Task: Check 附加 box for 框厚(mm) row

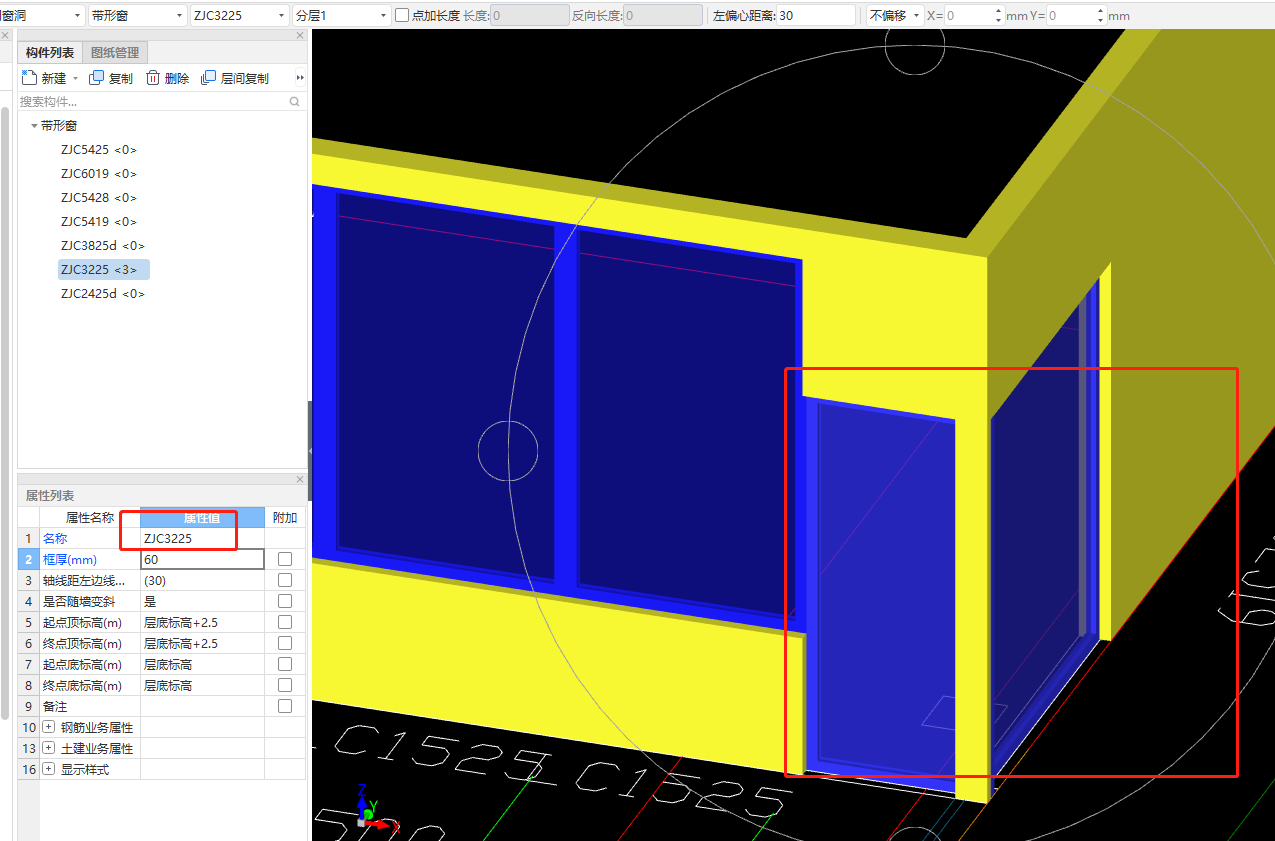Action: tap(285, 559)
